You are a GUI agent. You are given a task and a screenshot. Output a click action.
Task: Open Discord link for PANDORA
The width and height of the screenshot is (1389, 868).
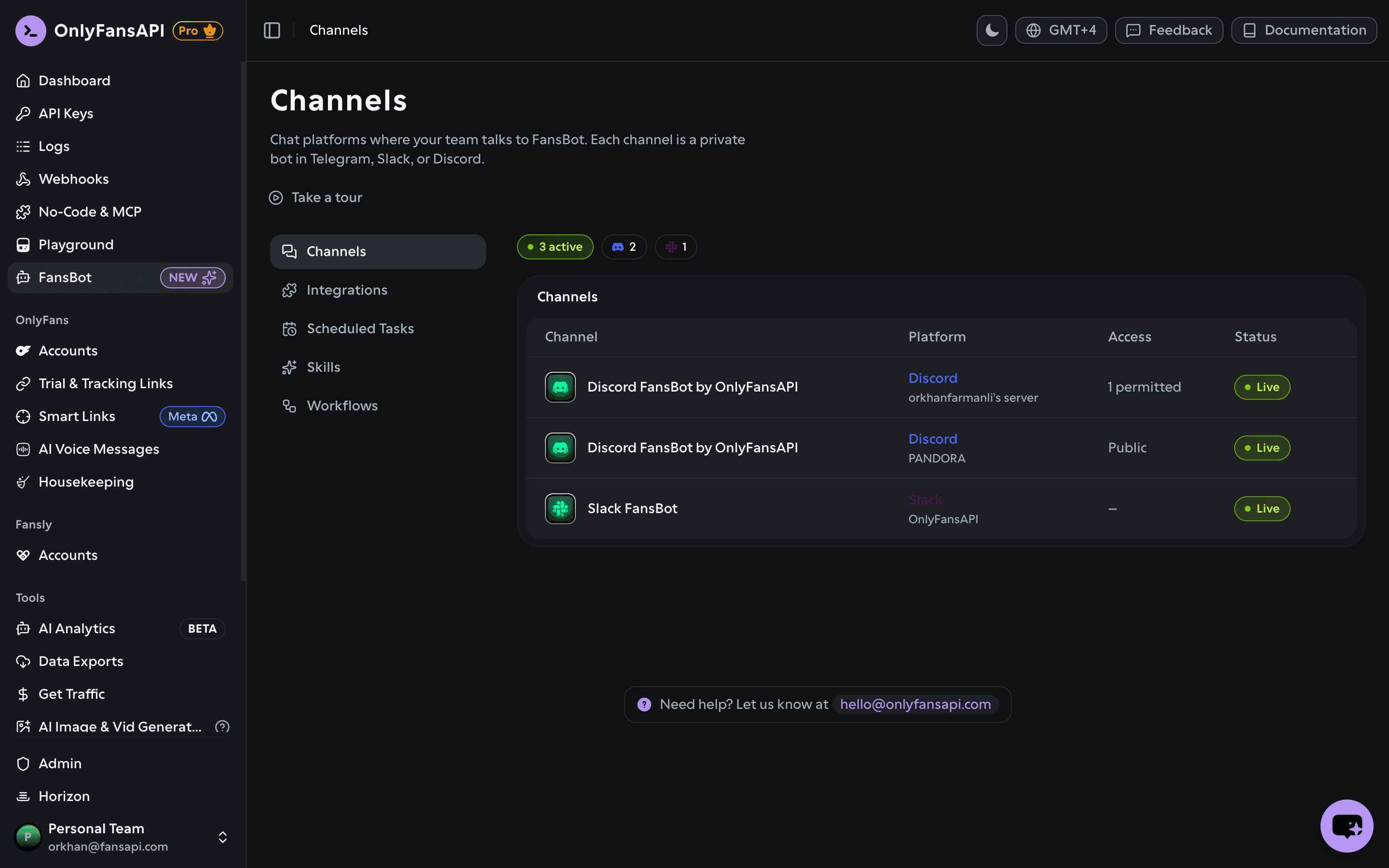point(933,439)
